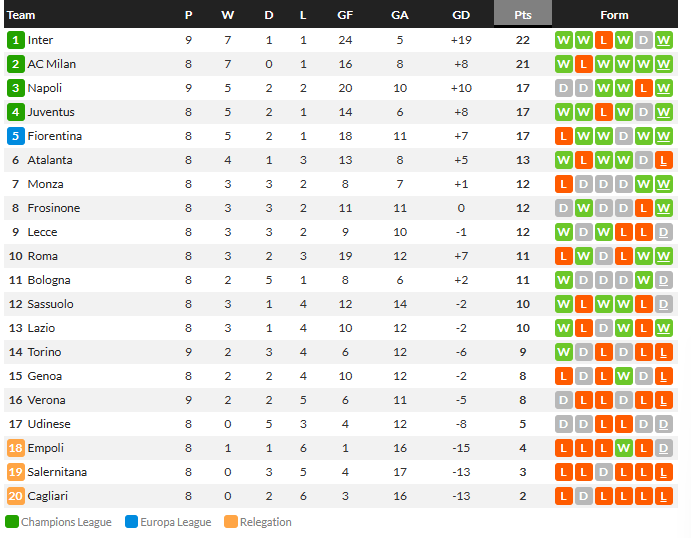The width and height of the screenshot is (691, 538).
Task: Sort table by GD column header
Action: tap(461, 15)
